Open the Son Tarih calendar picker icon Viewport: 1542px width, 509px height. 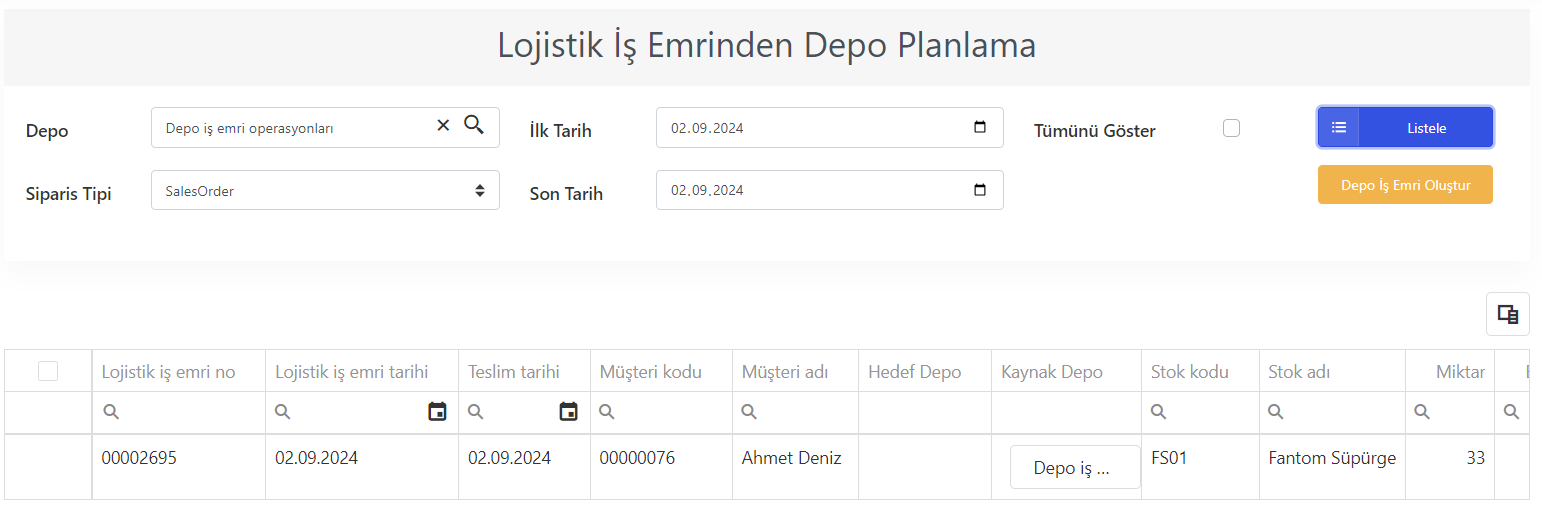980,190
